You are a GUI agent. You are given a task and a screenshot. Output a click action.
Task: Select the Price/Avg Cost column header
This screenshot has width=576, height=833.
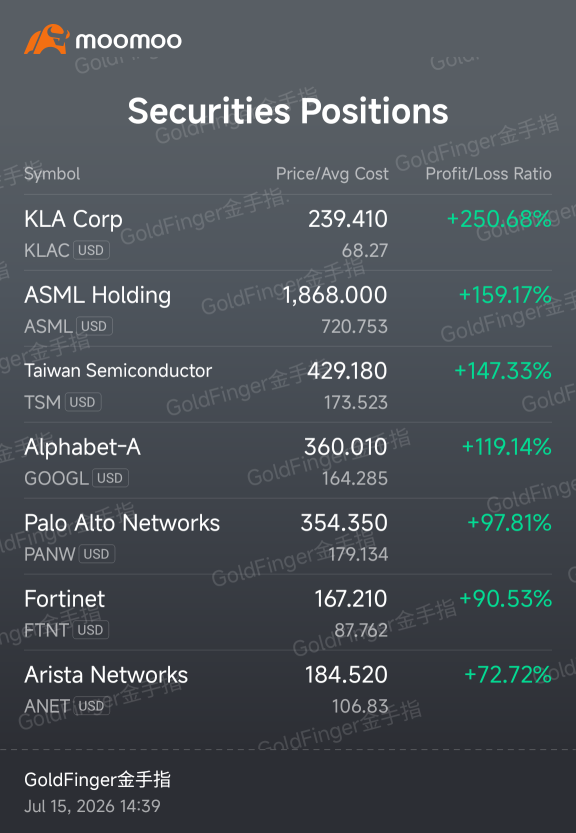pos(332,174)
